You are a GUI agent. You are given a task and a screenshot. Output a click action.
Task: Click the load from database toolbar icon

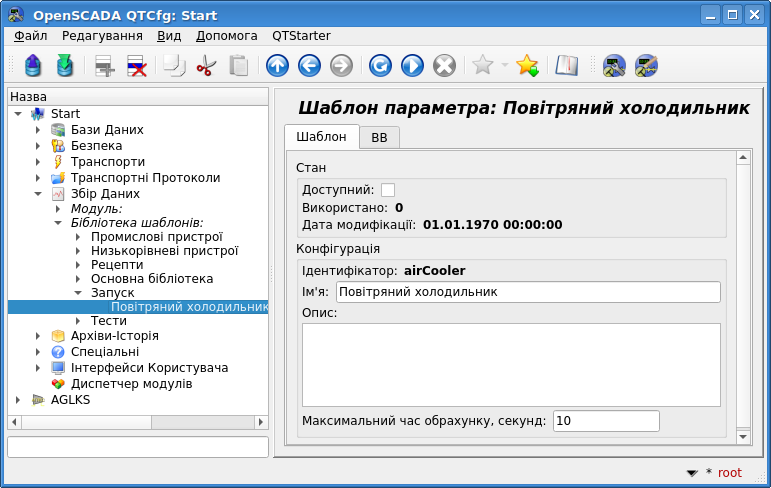coord(33,66)
